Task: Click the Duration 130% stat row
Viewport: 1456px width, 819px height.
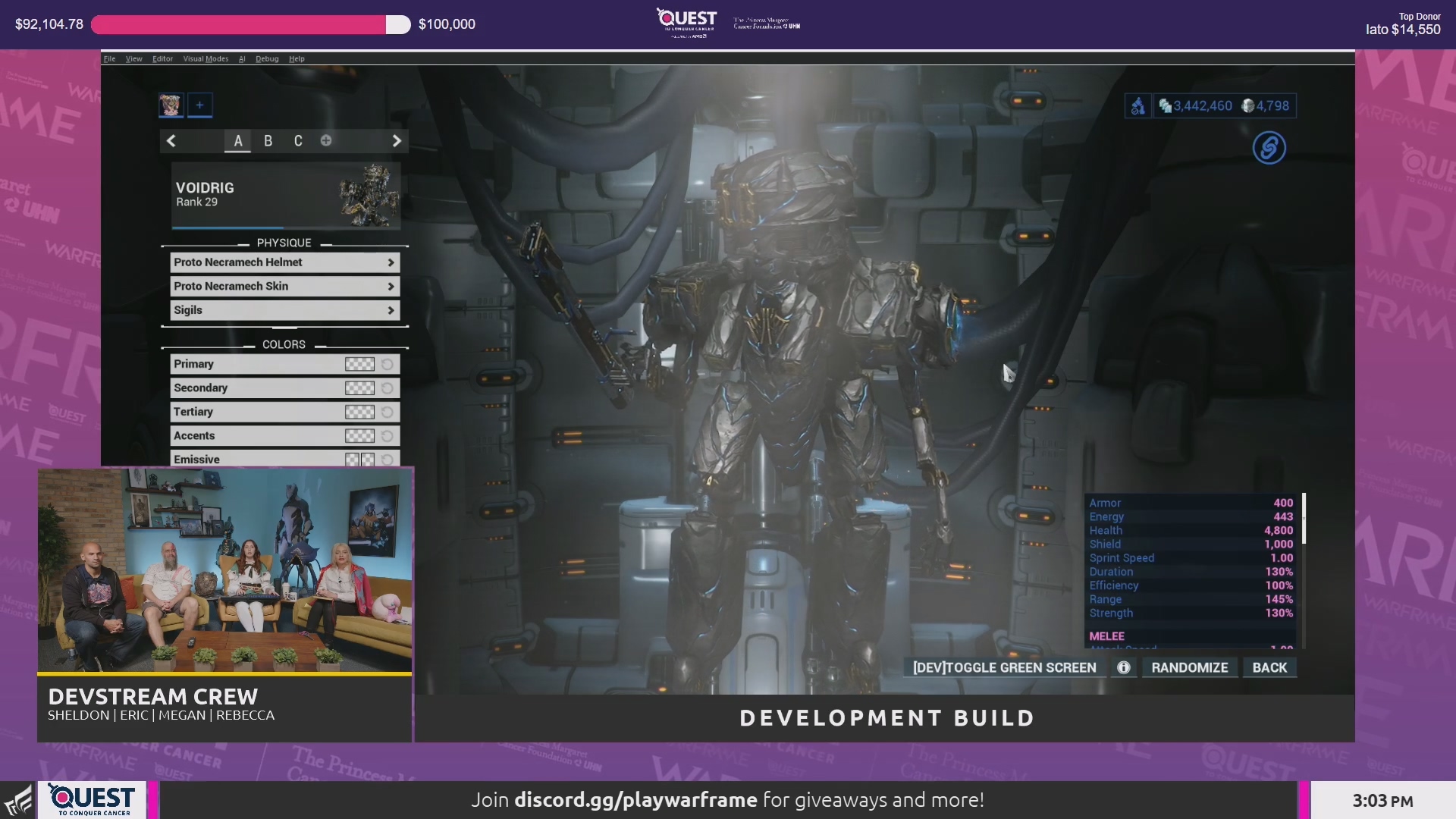Action: point(1191,571)
